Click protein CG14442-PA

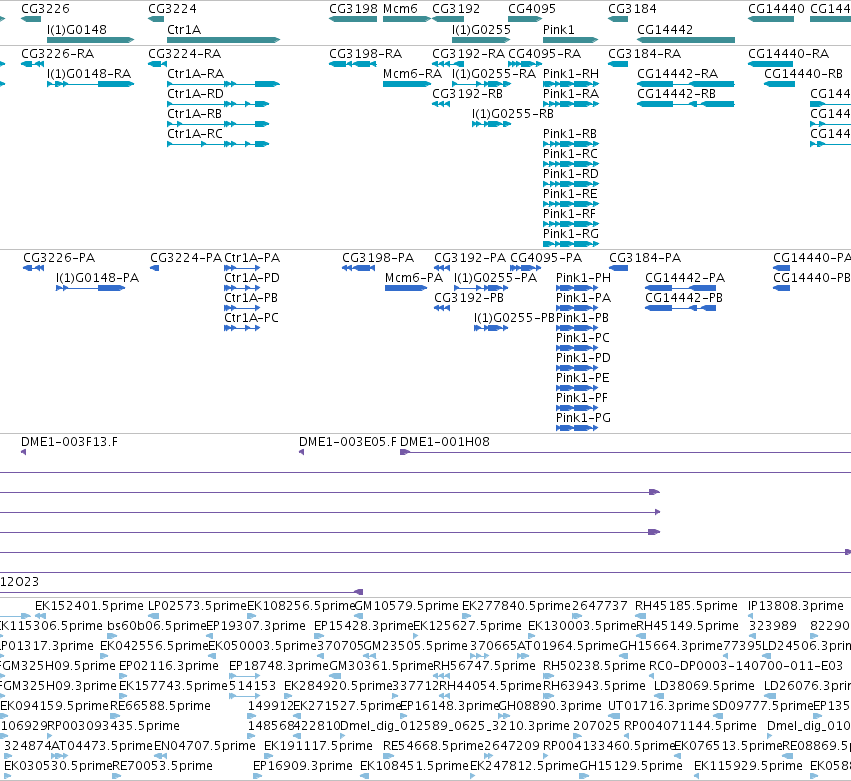pos(681,288)
